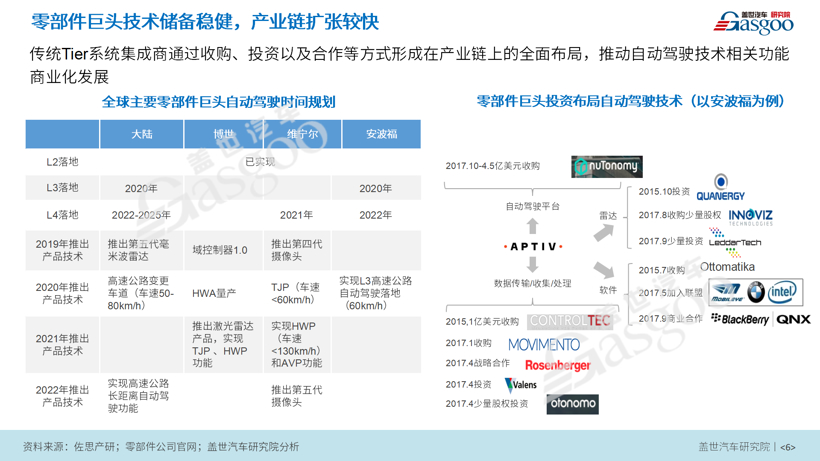Click the 推出激光雷达产品 cell
Screen dimensions: 820x461
pos(223,344)
